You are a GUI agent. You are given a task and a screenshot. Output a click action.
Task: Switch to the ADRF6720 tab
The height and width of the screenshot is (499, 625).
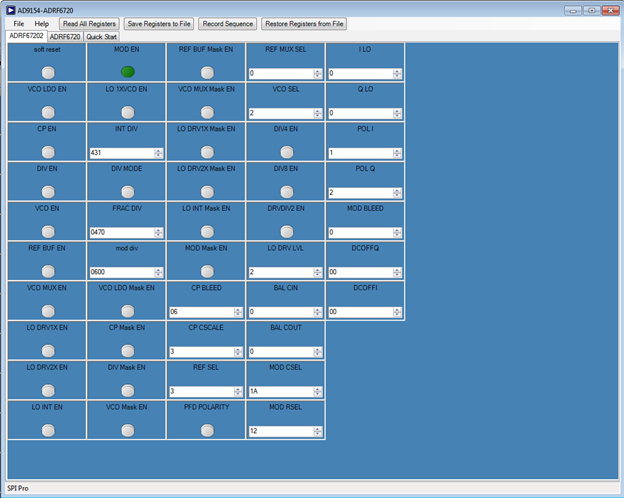[65, 37]
